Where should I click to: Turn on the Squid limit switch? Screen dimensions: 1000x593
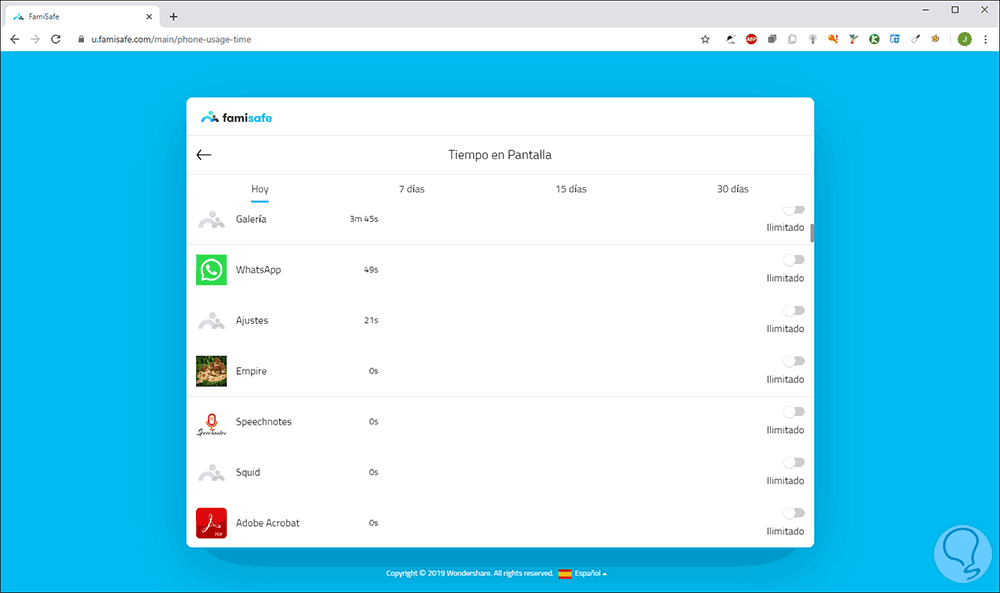794,462
